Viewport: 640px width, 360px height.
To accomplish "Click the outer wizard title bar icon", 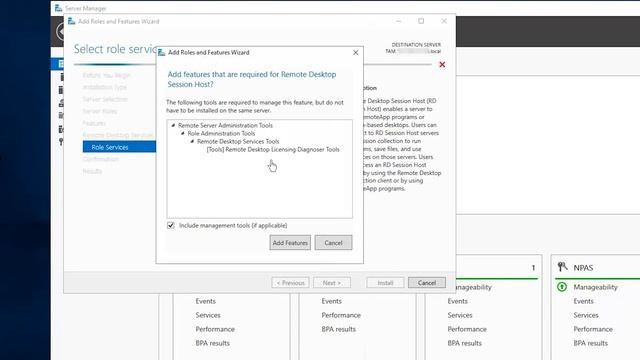I will point(71,21).
